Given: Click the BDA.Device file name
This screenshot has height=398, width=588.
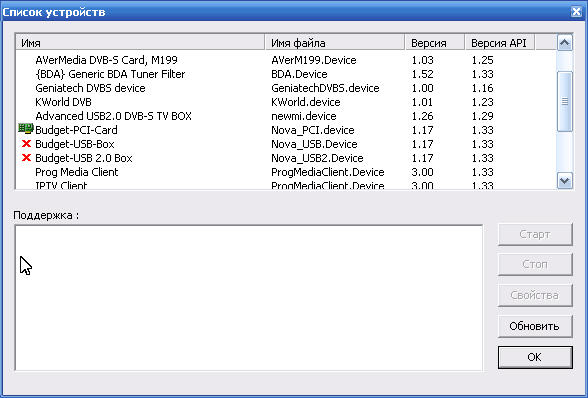Looking at the screenshot, I should point(299,74).
